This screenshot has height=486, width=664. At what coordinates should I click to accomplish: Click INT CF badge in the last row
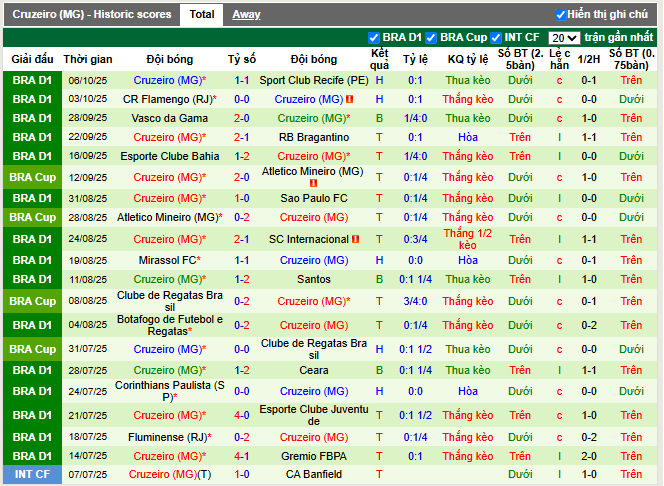click(32, 474)
